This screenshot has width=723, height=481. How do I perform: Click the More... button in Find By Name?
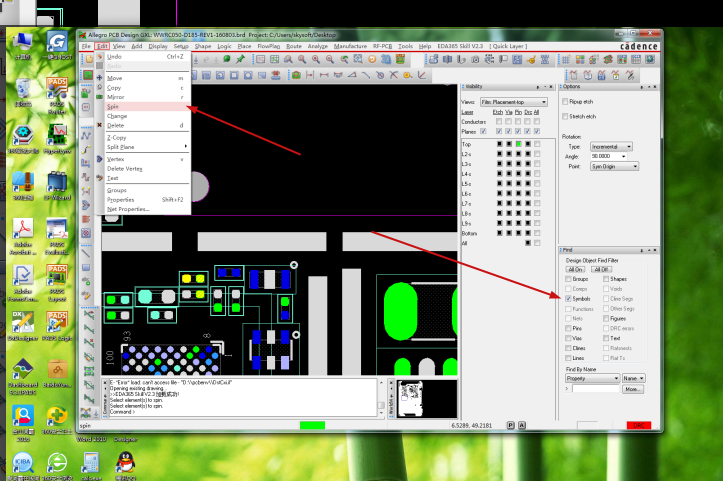tap(633, 389)
